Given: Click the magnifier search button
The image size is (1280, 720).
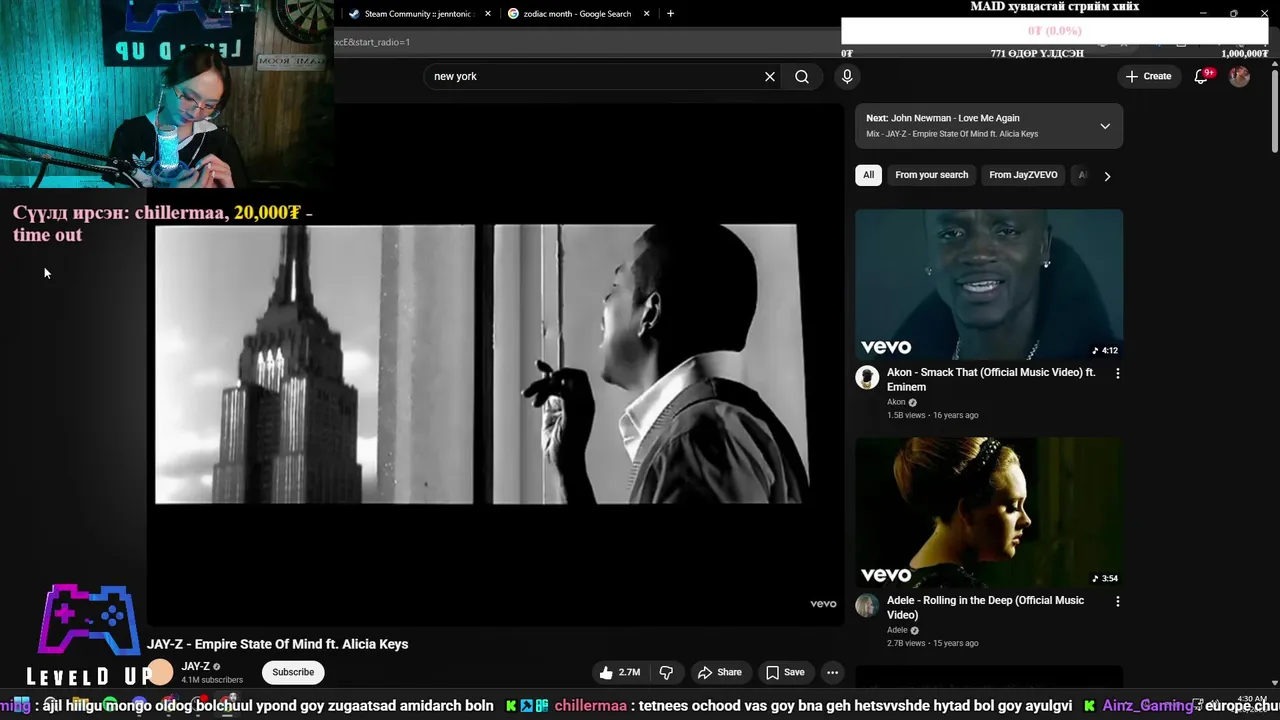Looking at the screenshot, I should pyautogui.click(x=802, y=76).
